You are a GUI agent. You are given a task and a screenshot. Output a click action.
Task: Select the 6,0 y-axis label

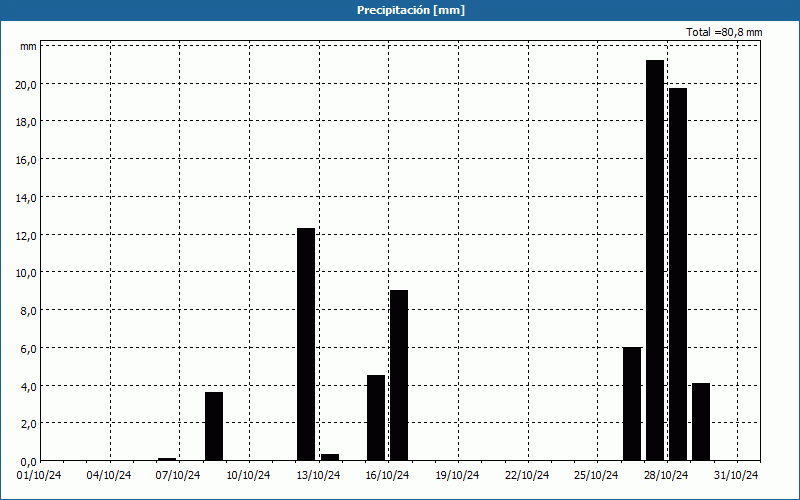pos(28,348)
